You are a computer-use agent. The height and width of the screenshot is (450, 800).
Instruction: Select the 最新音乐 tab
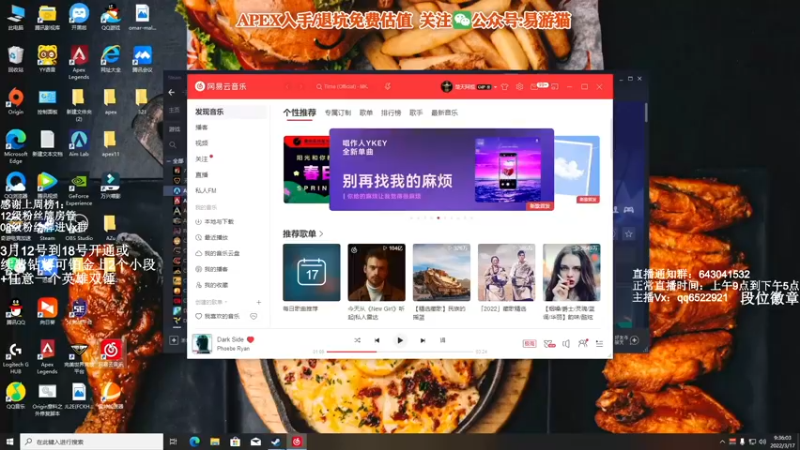(x=444, y=113)
